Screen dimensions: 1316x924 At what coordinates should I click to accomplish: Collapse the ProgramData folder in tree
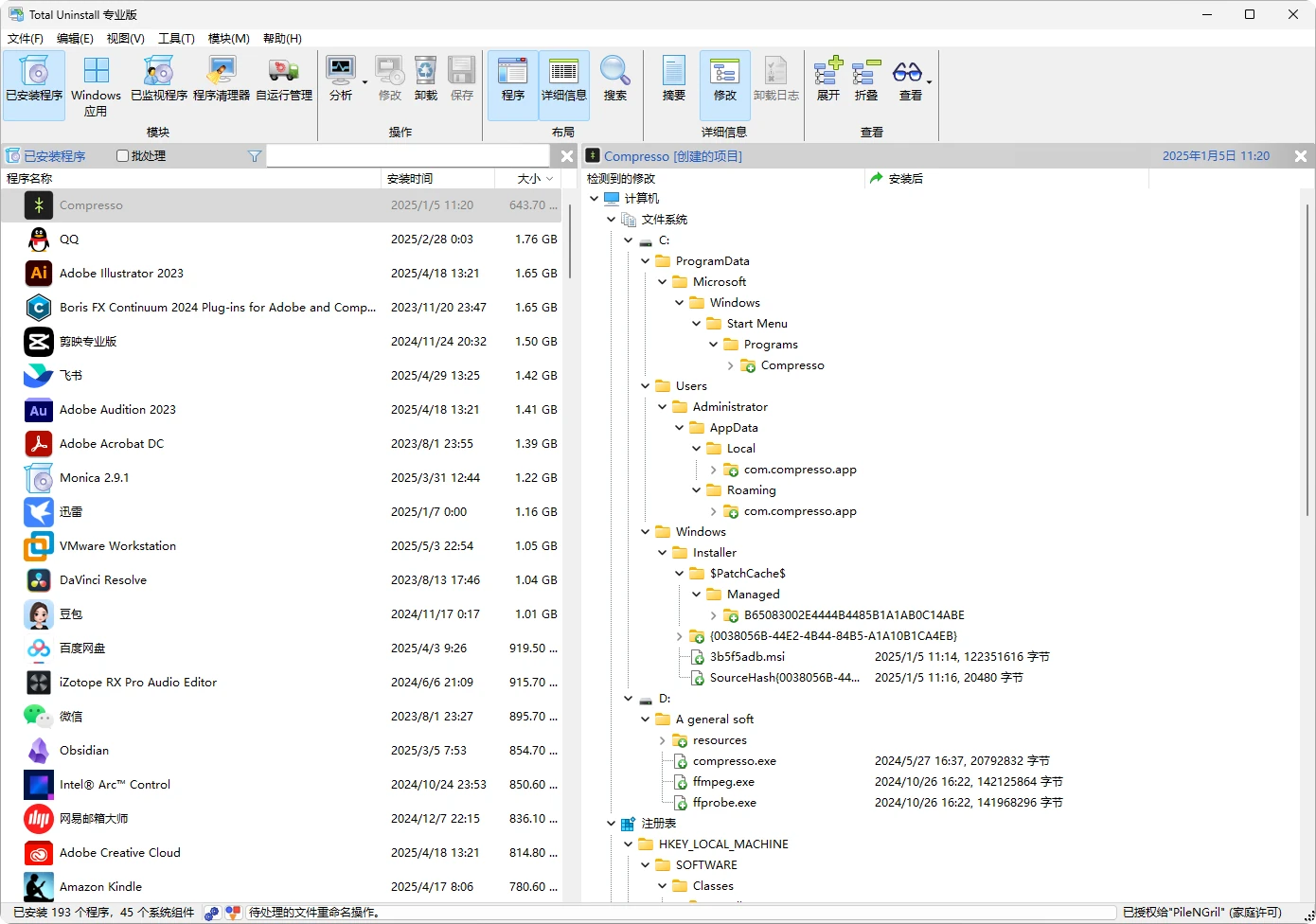(x=645, y=261)
